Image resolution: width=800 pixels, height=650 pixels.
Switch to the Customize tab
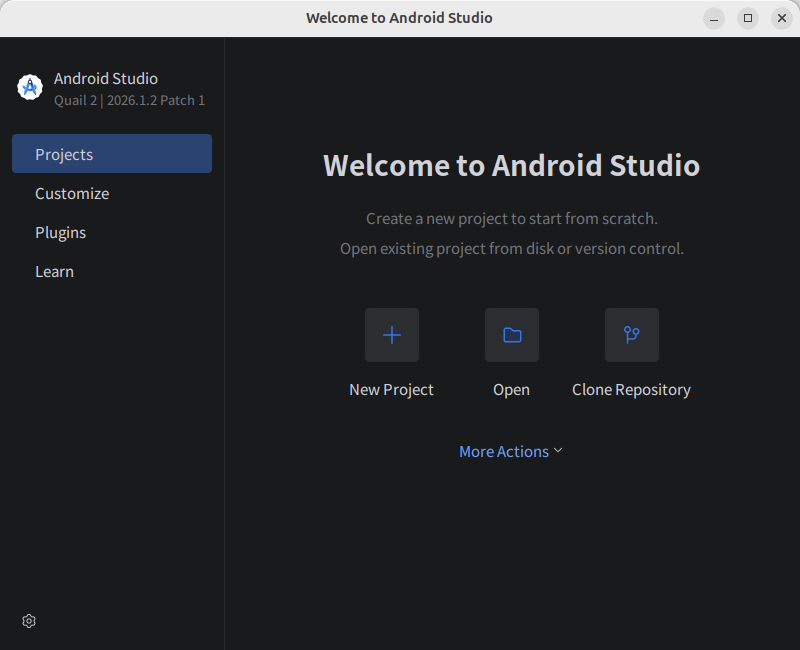(112, 193)
